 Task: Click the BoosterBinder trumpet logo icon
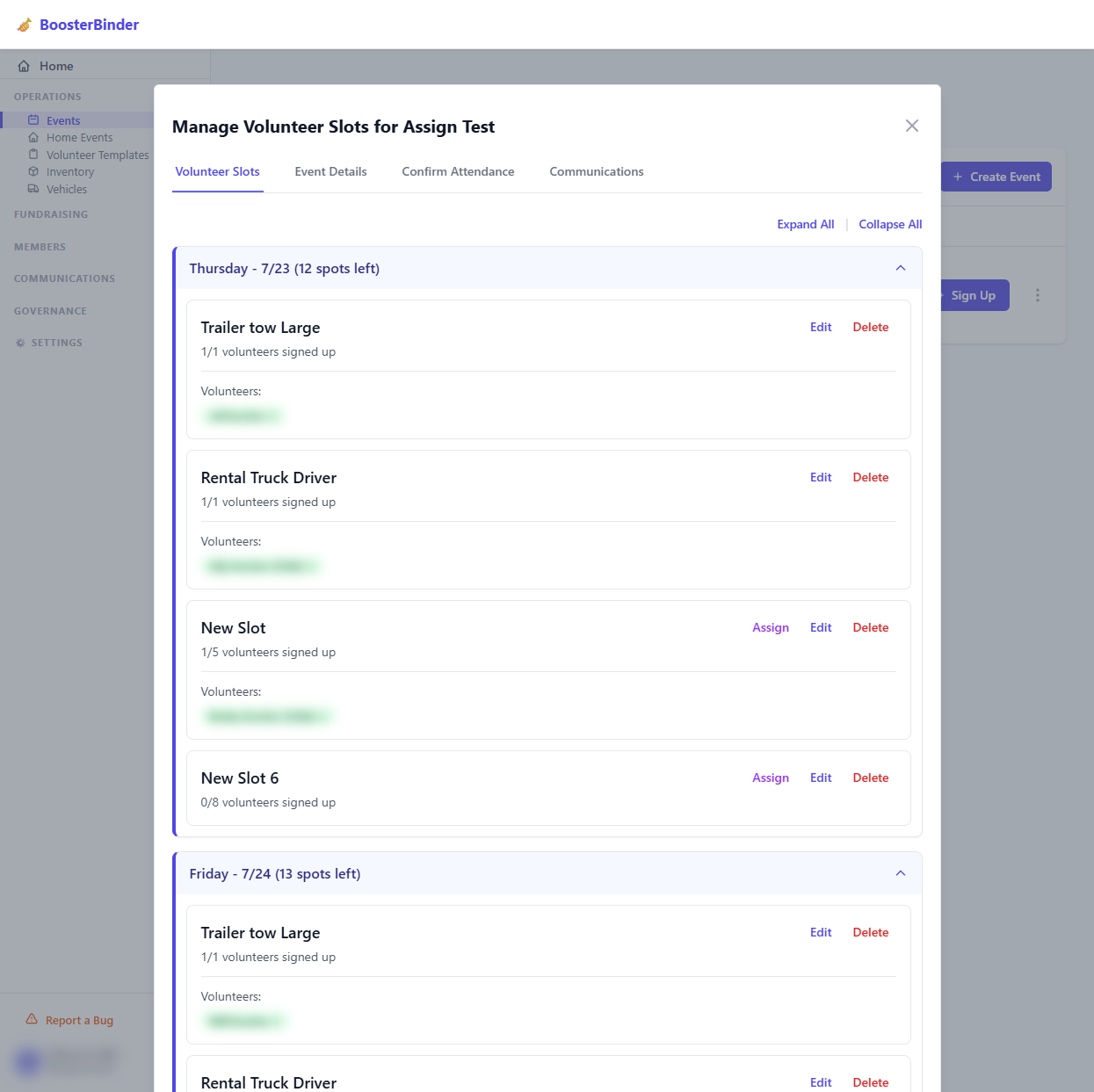25,25
